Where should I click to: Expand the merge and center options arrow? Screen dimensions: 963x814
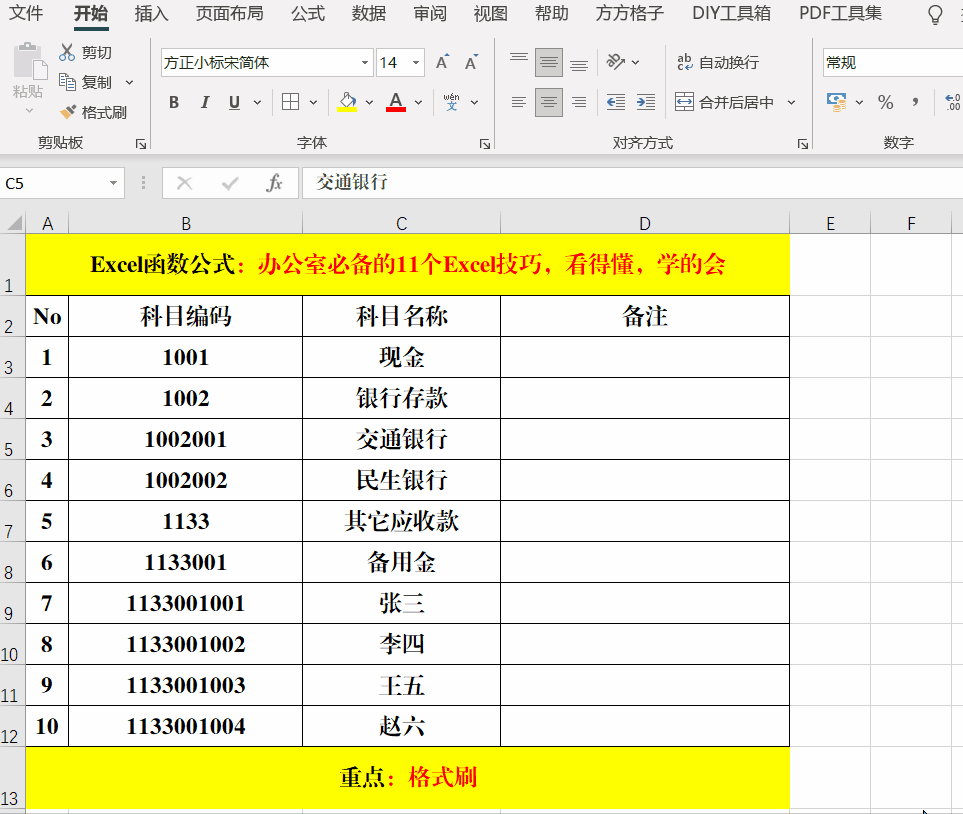[x=792, y=103]
